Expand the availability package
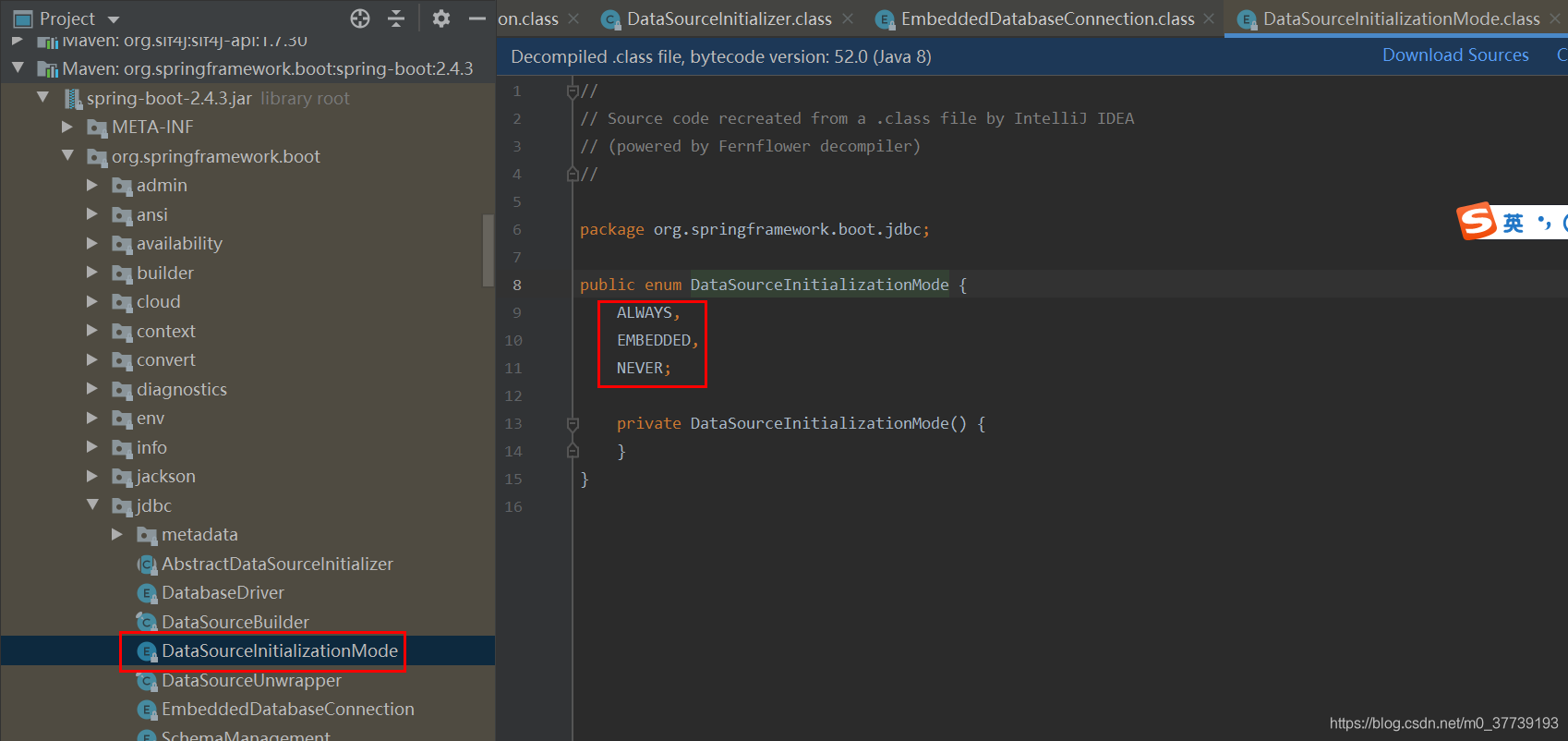Image resolution: width=1568 pixels, height=741 pixels. [x=92, y=243]
